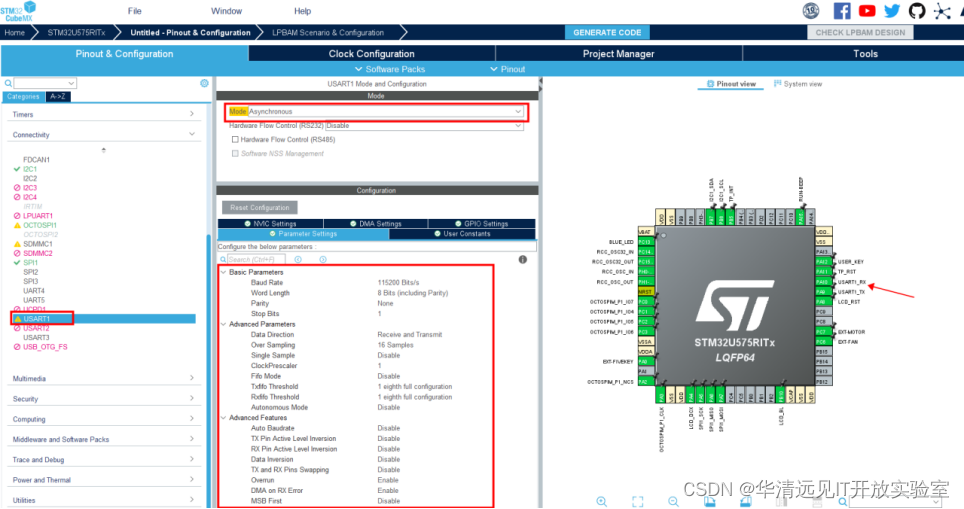This screenshot has height=509, width=964.
Task: Click the STM32CubeMX logo
Action: tap(18, 11)
